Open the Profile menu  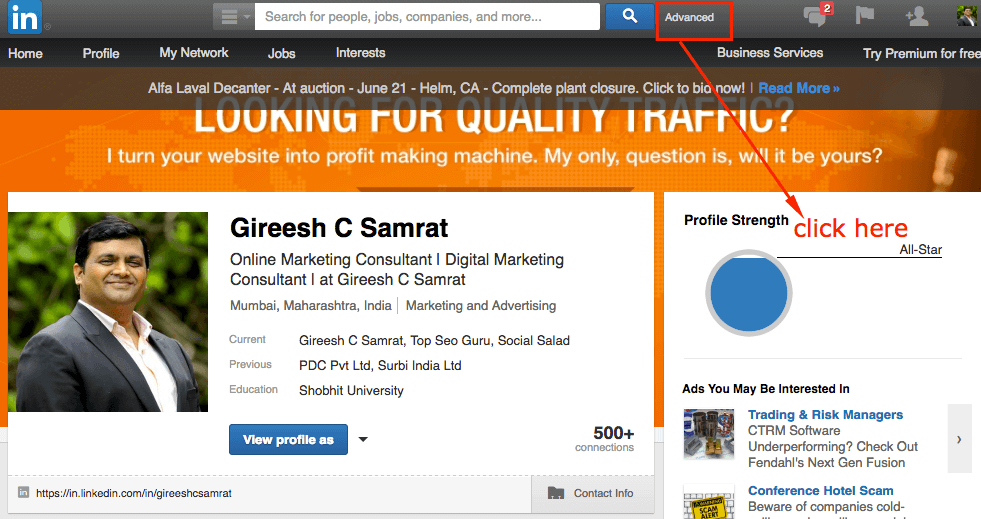(x=101, y=54)
